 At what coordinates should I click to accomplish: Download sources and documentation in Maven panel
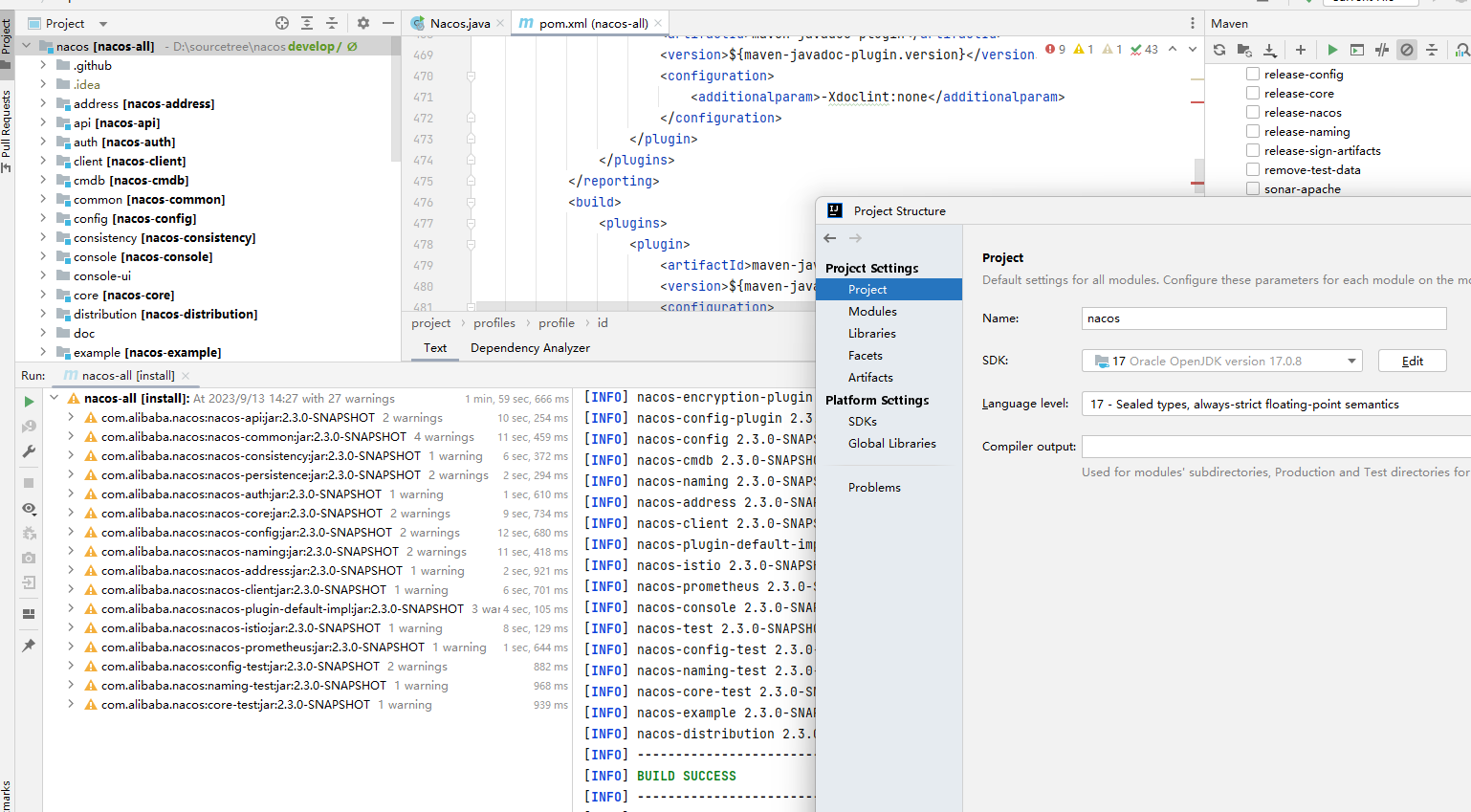[1270, 50]
